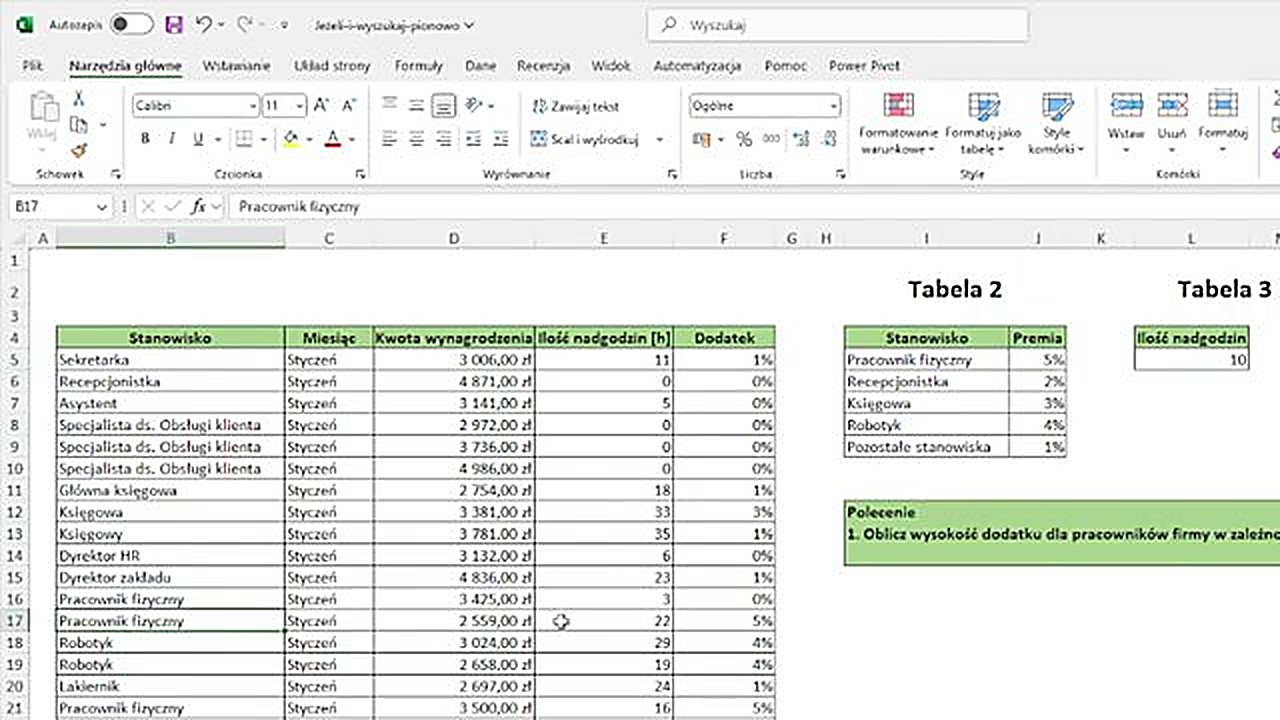This screenshot has width=1280, height=720.
Task: Apply percentage number format
Action: click(x=743, y=140)
